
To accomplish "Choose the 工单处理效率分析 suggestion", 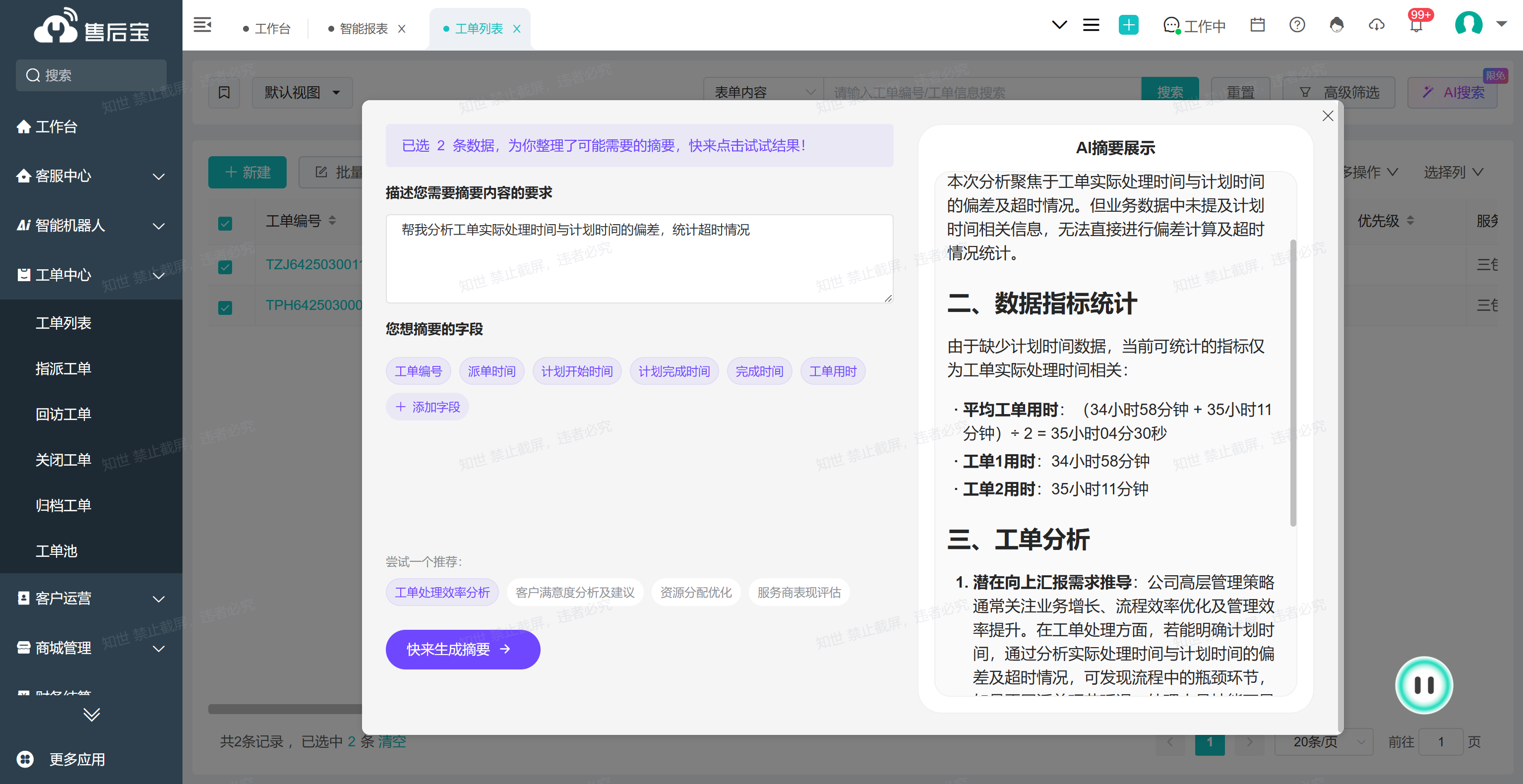I will (x=442, y=593).
